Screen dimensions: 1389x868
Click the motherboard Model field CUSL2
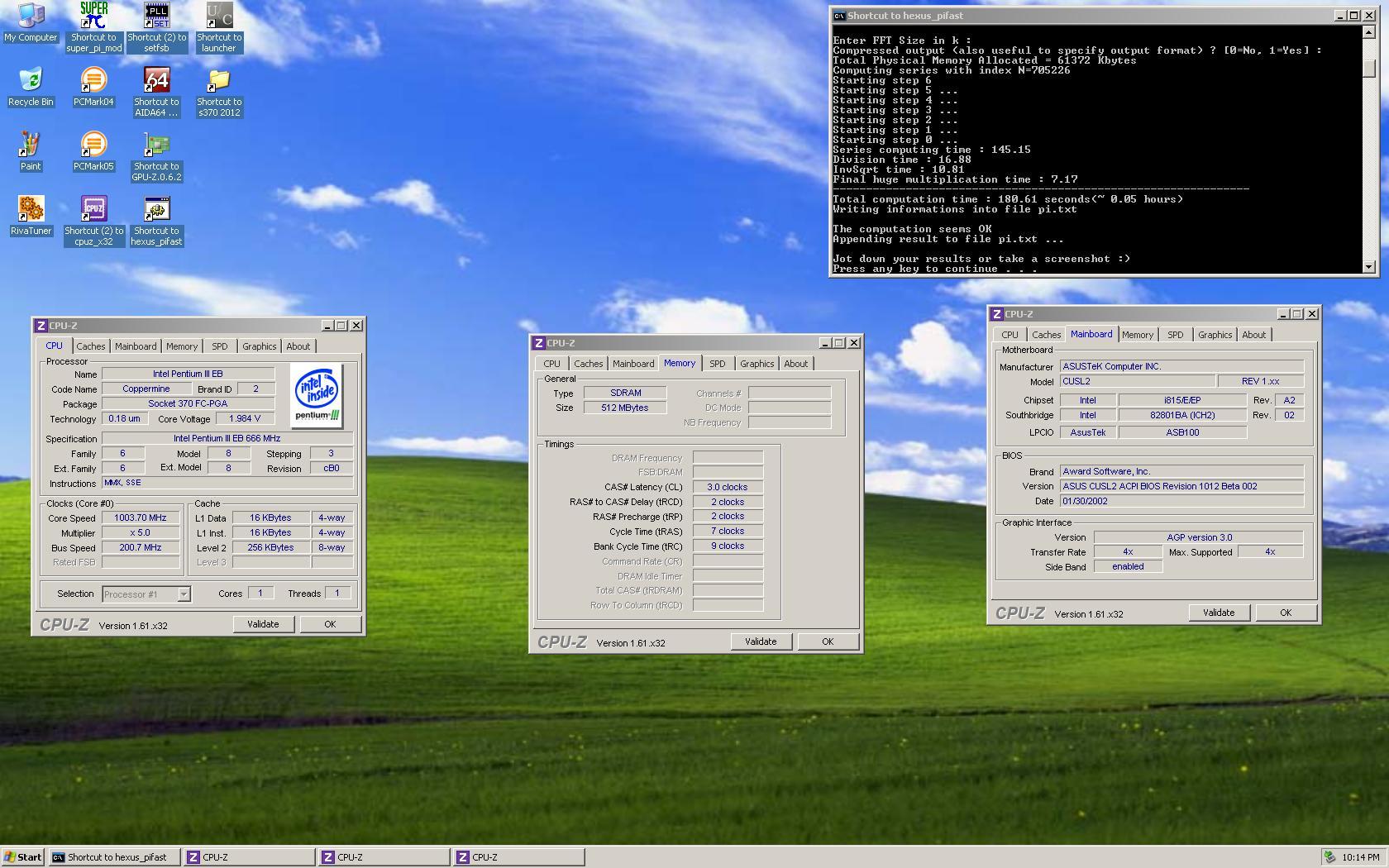coord(1138,382)
